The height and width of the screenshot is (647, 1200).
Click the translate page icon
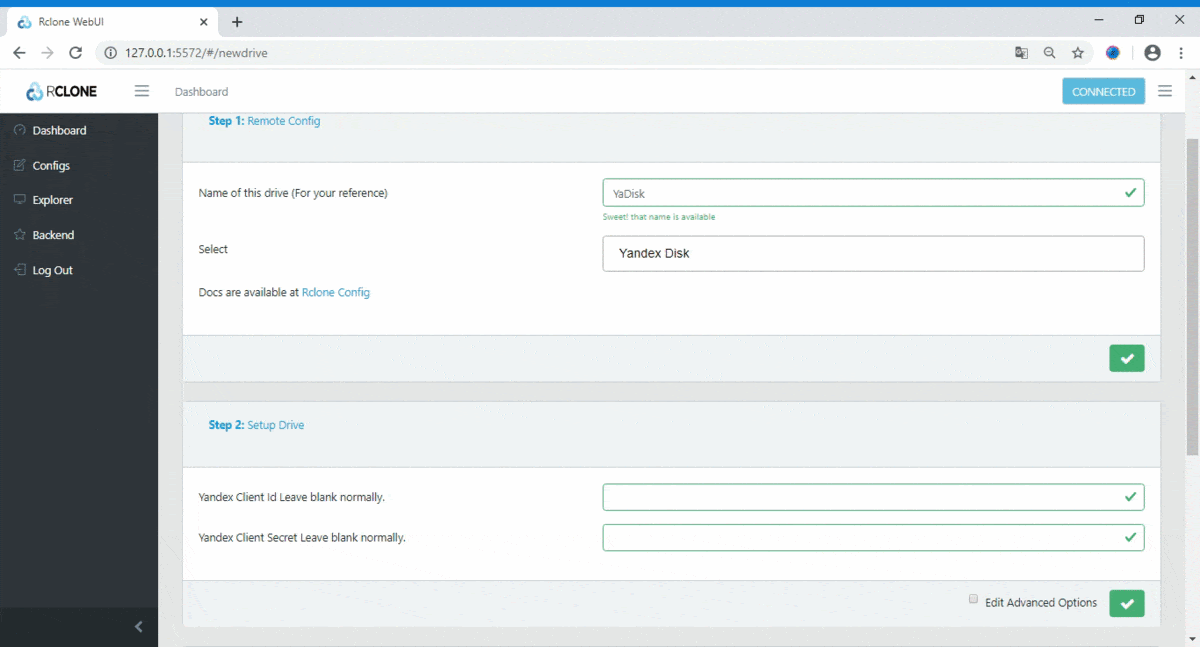[x=1021, y=53]
